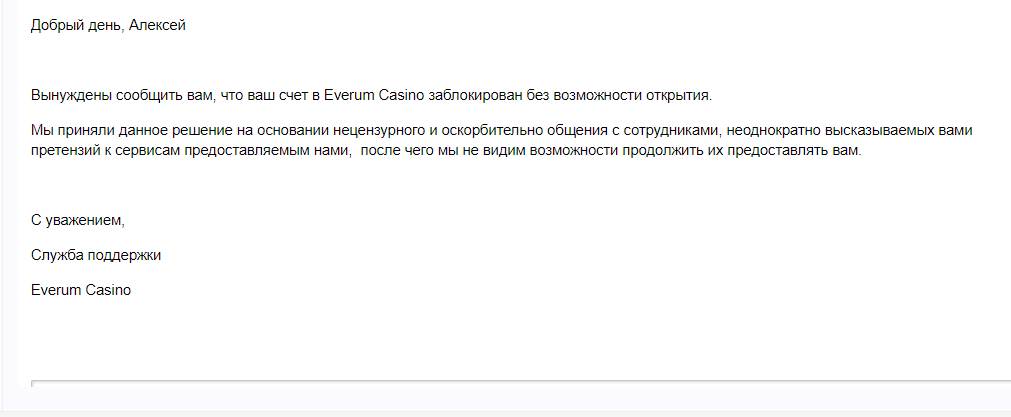Click 'Everum Casino' in the blocked account sentence
Image resolution: width=1011 pixels, height=417 pixels.
[373, 96]
